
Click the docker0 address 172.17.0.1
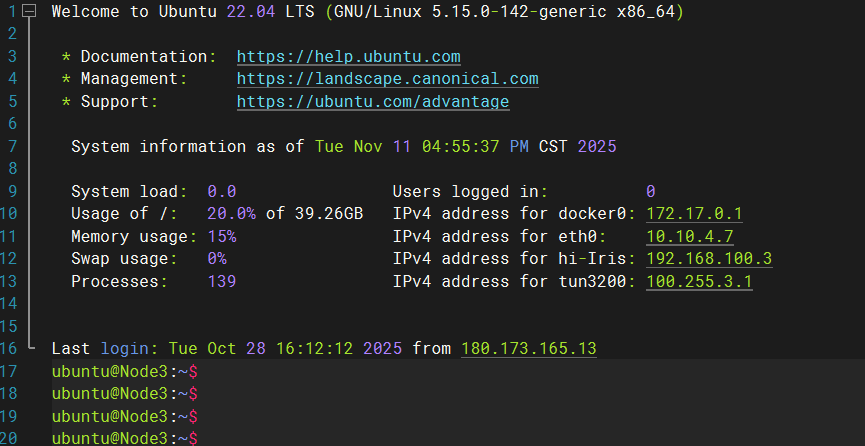694,214
